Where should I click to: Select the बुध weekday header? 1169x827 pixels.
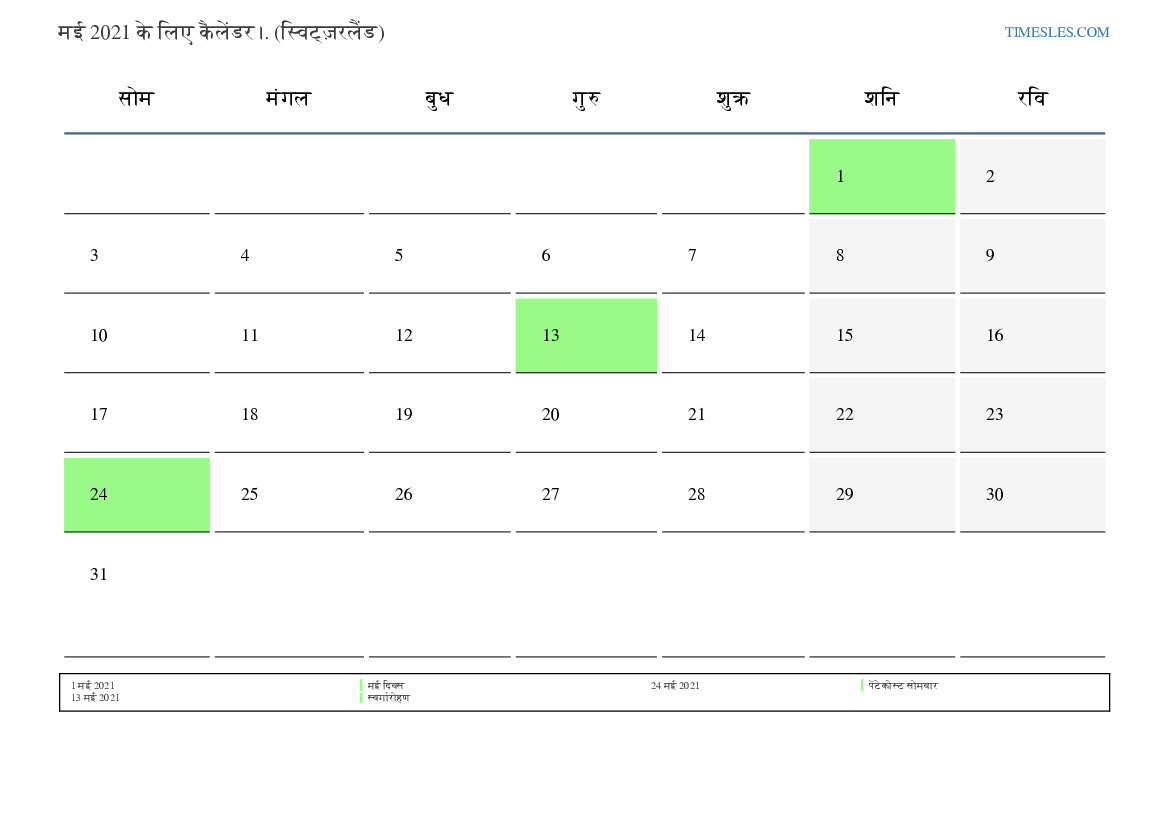coord(438,98)
